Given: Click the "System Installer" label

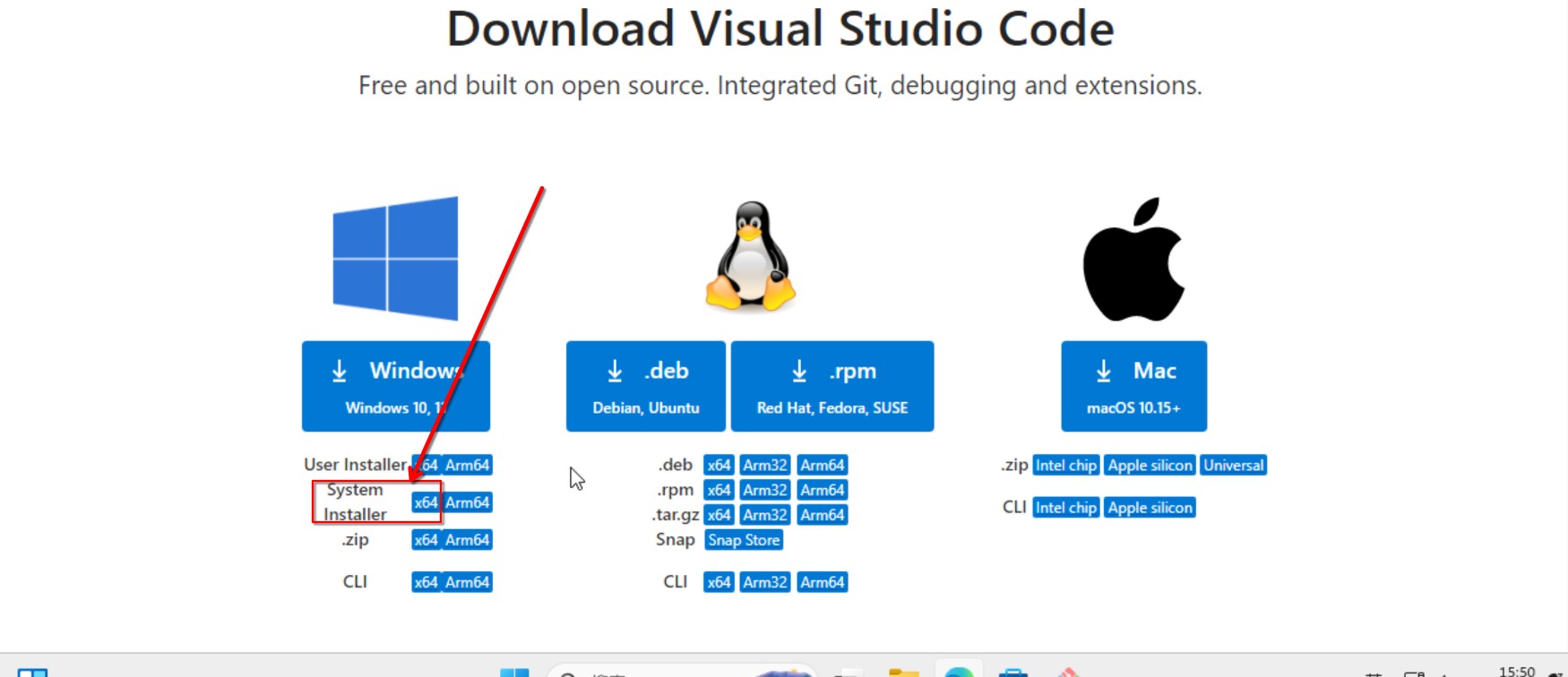Looking at the screenshot, I should coord(355,502).
